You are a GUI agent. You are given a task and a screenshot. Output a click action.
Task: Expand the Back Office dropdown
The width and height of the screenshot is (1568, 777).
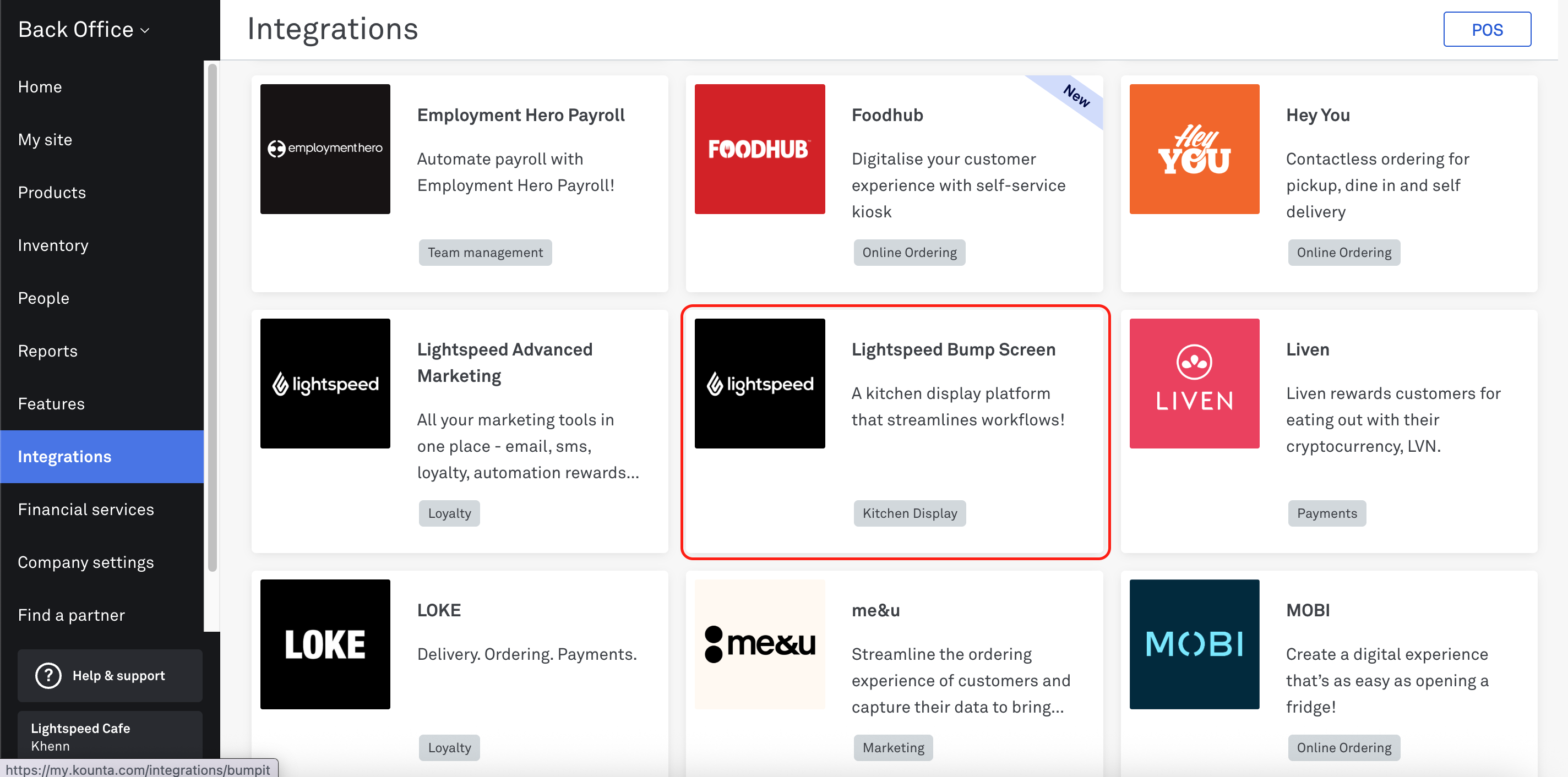point(84,29)
